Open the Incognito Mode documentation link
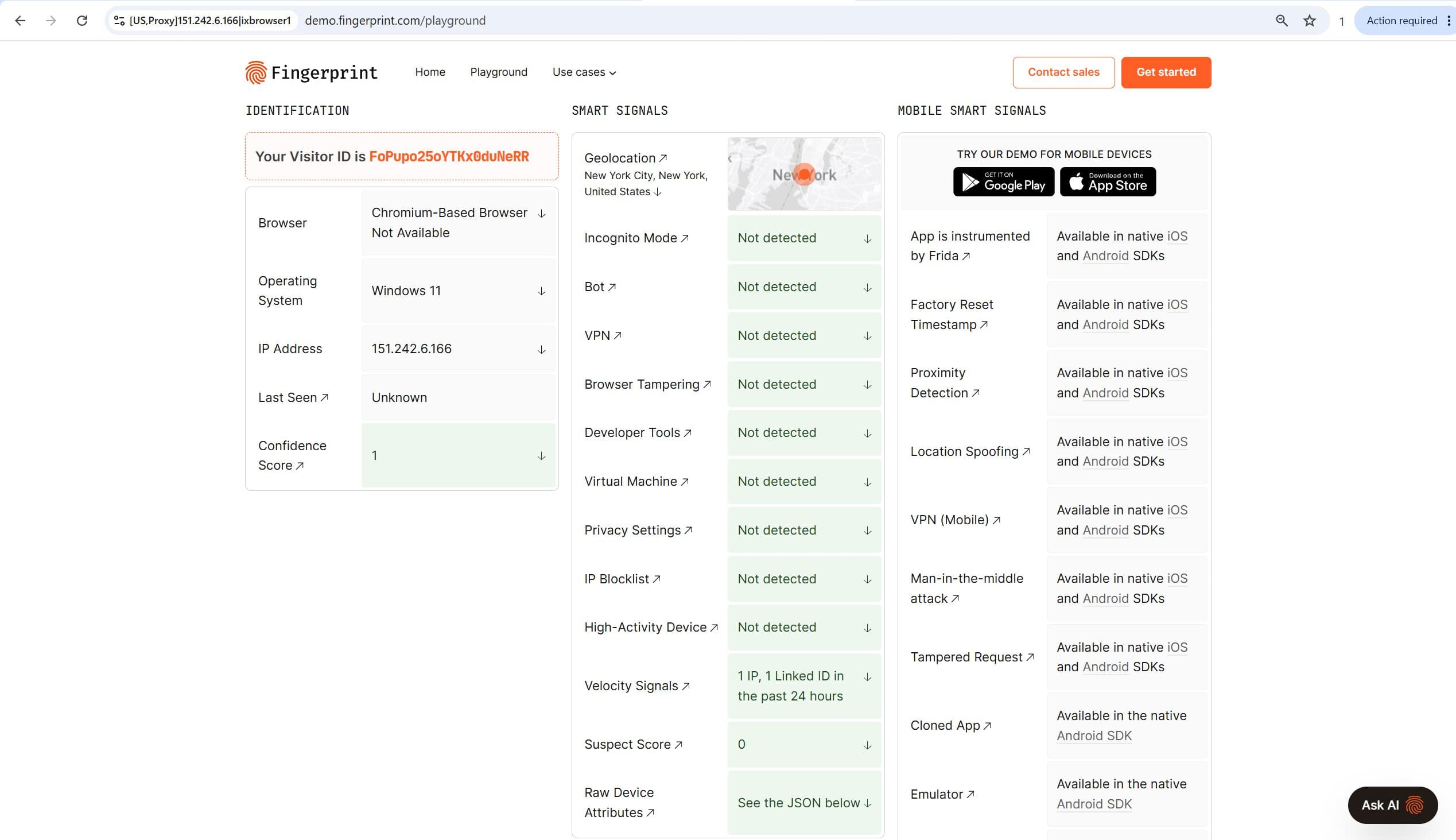This screenshot has width=1456, height=840. pos(636,238)
